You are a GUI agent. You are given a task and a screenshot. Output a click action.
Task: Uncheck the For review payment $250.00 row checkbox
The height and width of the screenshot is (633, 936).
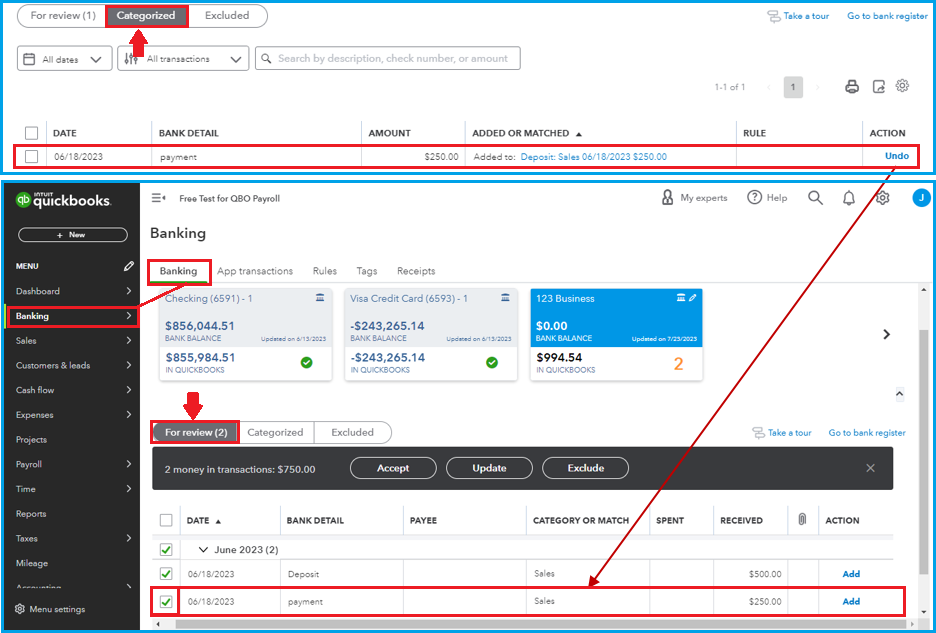167,602
